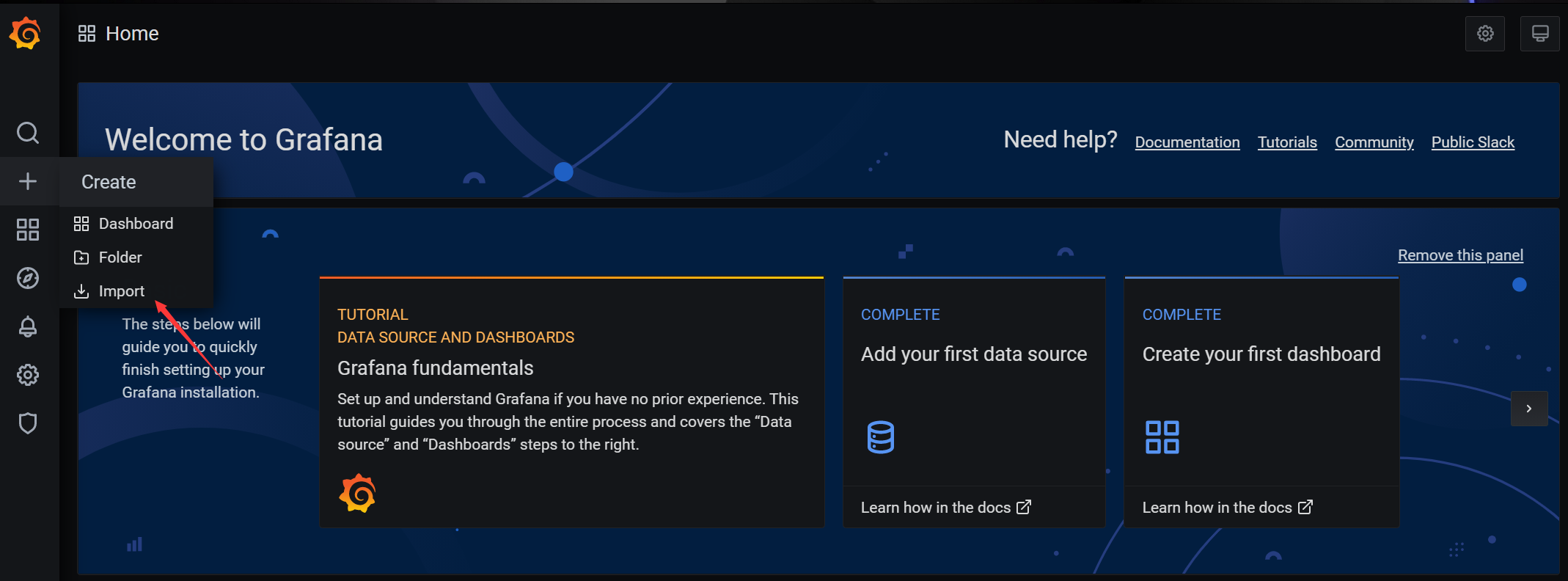This screenshot has height=581, width=1568.
Task: Open the Community link
Action: (1374, 142)
